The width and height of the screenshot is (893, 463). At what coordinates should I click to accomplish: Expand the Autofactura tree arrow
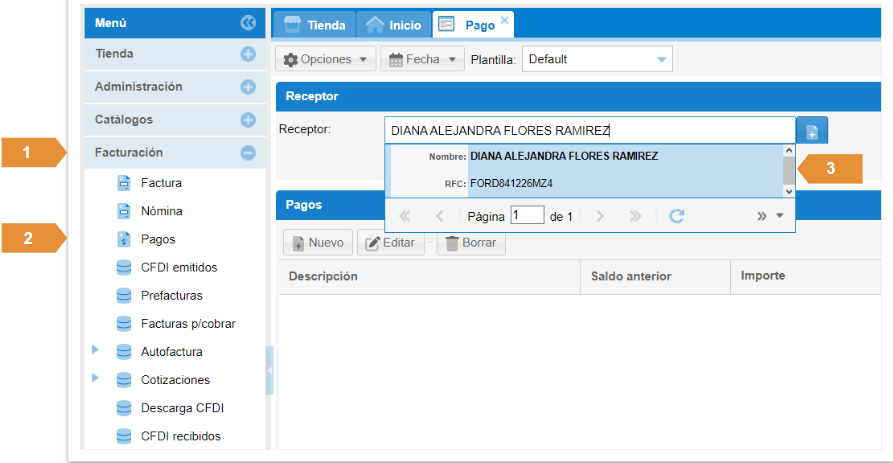tap(96, 351)
